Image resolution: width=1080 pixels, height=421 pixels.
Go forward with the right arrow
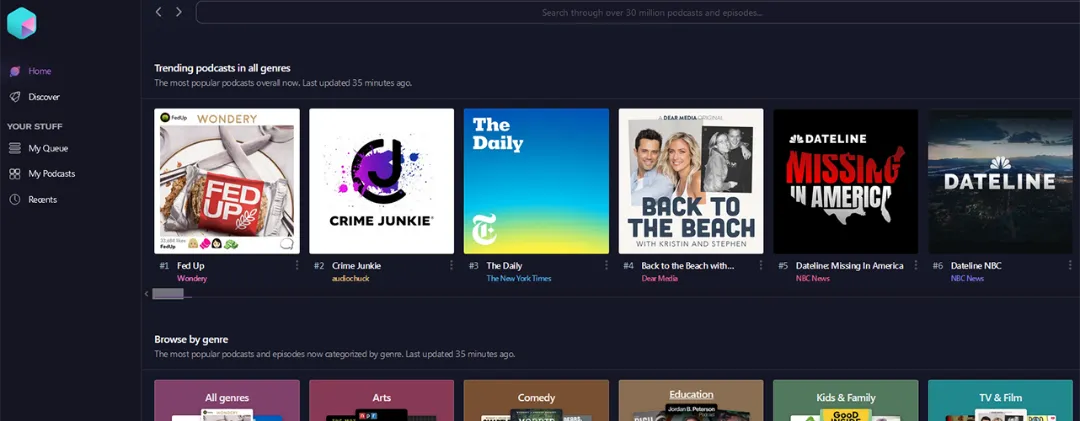(178, 12)
